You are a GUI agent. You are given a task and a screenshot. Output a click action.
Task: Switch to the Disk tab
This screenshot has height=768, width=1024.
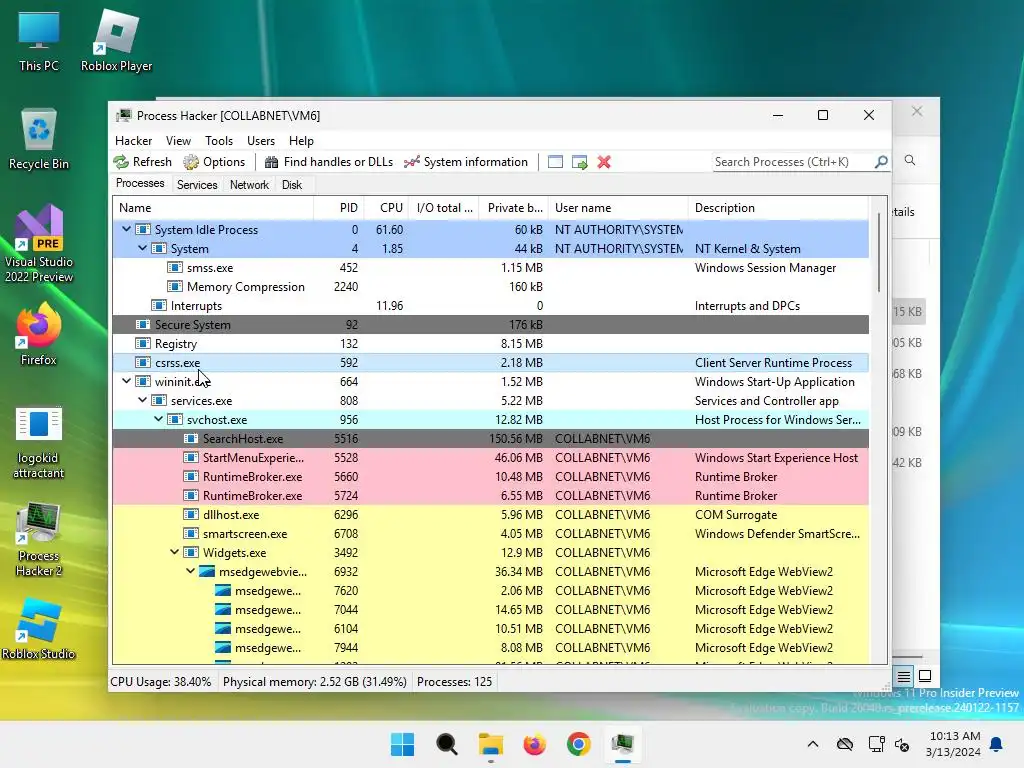coord(292,185)
